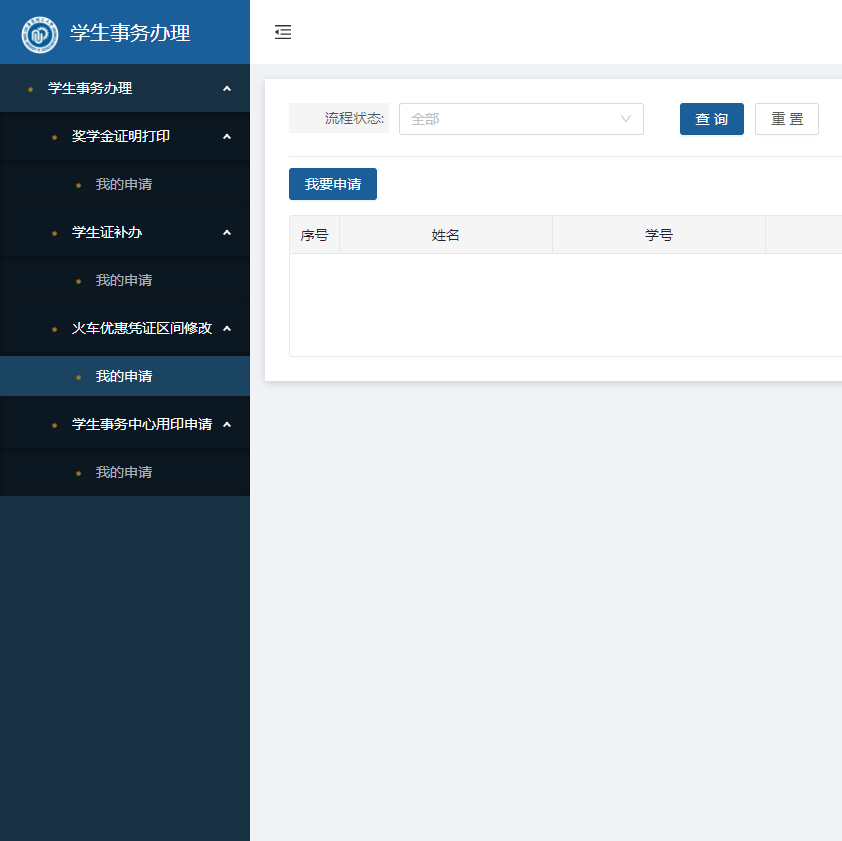
Task: Open 我的申请 under 学生证补办
Action: coord(124,280)
